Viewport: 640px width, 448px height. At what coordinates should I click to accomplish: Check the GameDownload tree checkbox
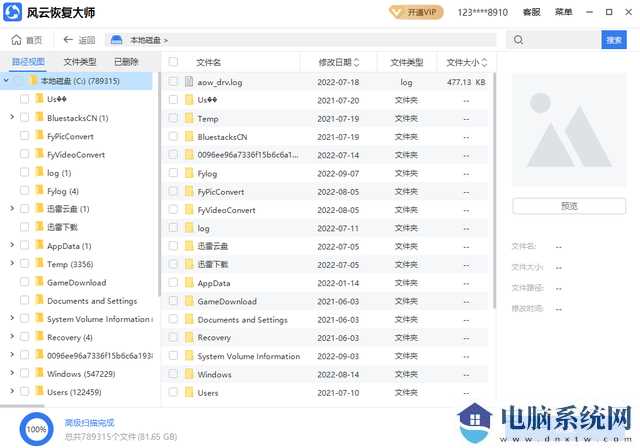pos(24,282)
